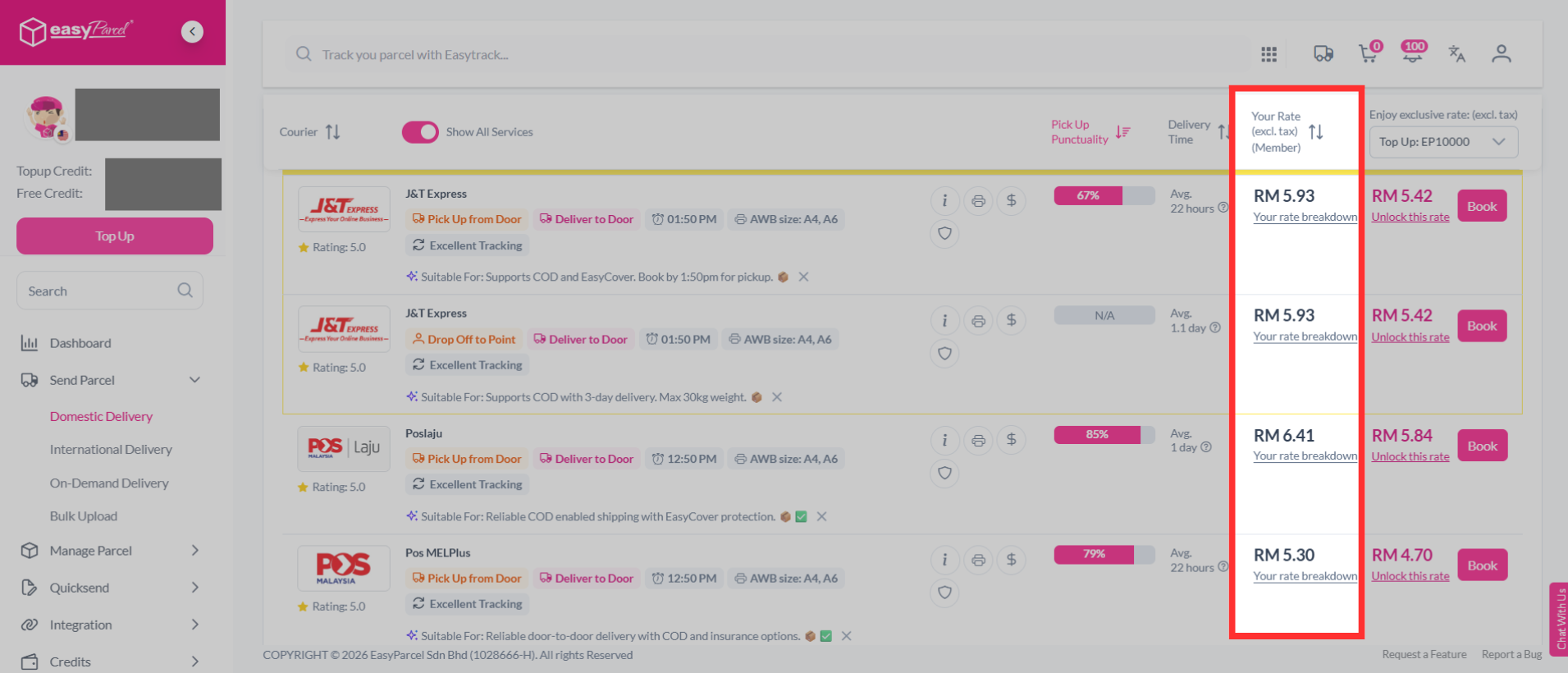
Task: Collapse the Send Parcel menu chevron
Action: coord(194,380)
